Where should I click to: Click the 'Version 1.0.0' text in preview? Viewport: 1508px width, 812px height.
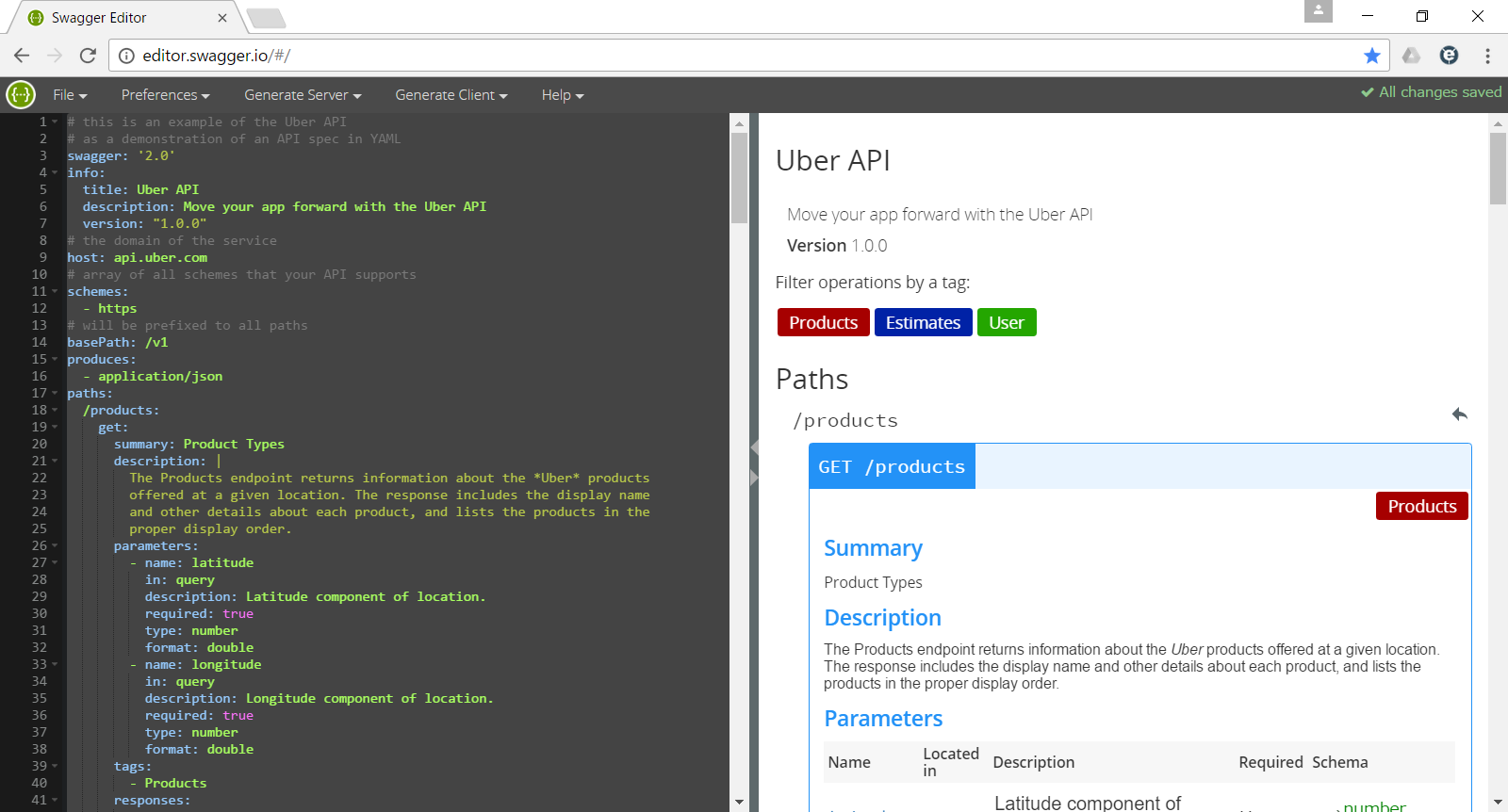(x=837, y=246)
